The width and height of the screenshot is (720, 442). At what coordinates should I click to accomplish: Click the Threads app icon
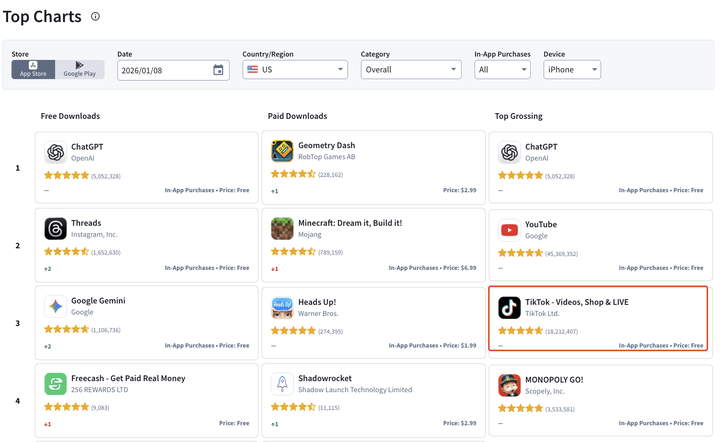[56, 229]
